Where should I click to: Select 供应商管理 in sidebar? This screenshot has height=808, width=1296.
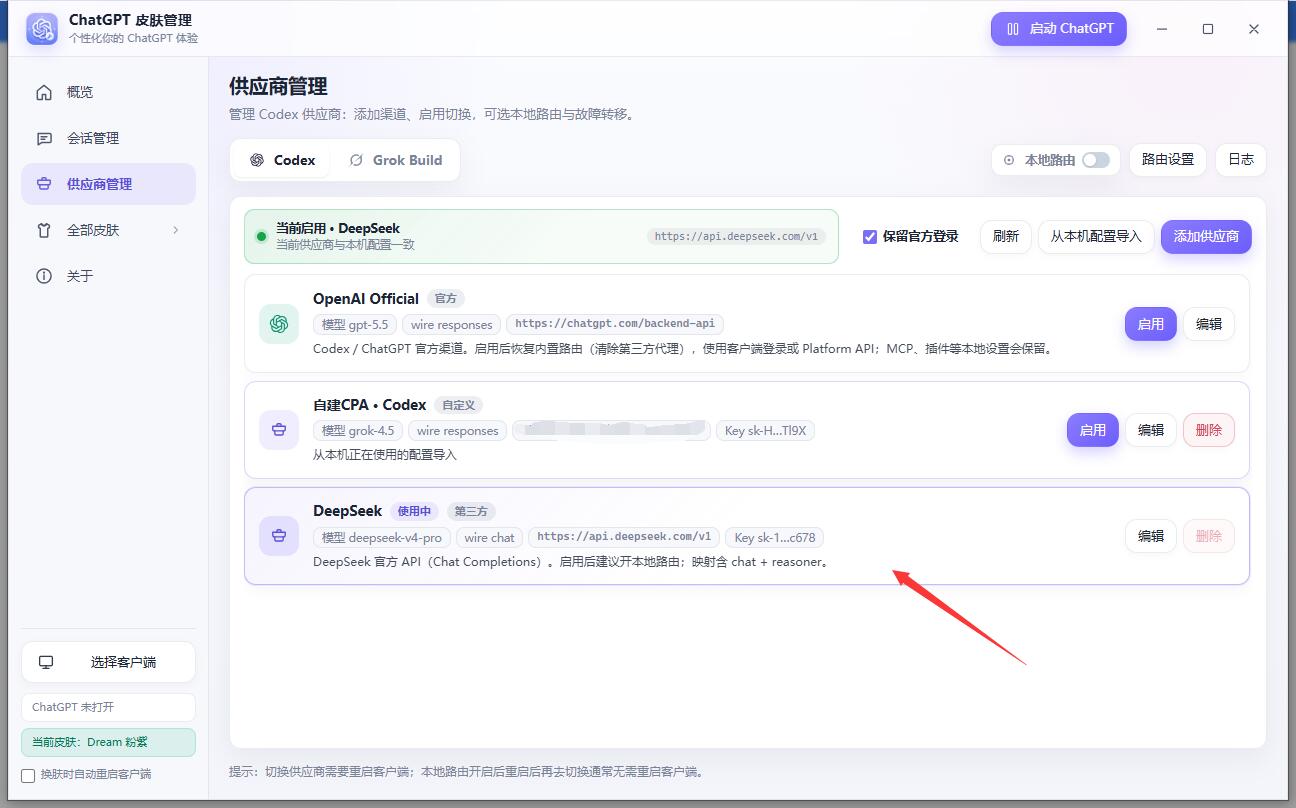click(108, 184)
